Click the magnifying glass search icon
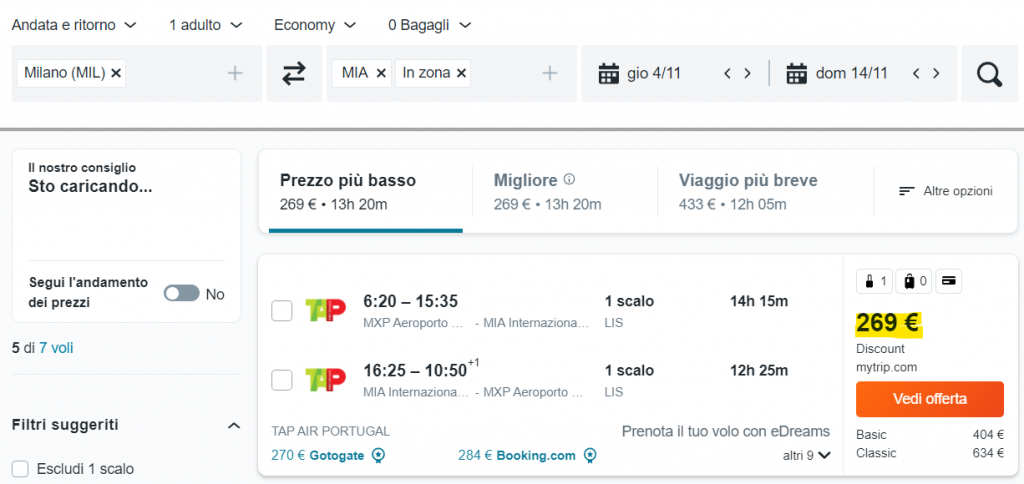The height and width of the screenshot is (484, 1024). (x=989, y=74)
